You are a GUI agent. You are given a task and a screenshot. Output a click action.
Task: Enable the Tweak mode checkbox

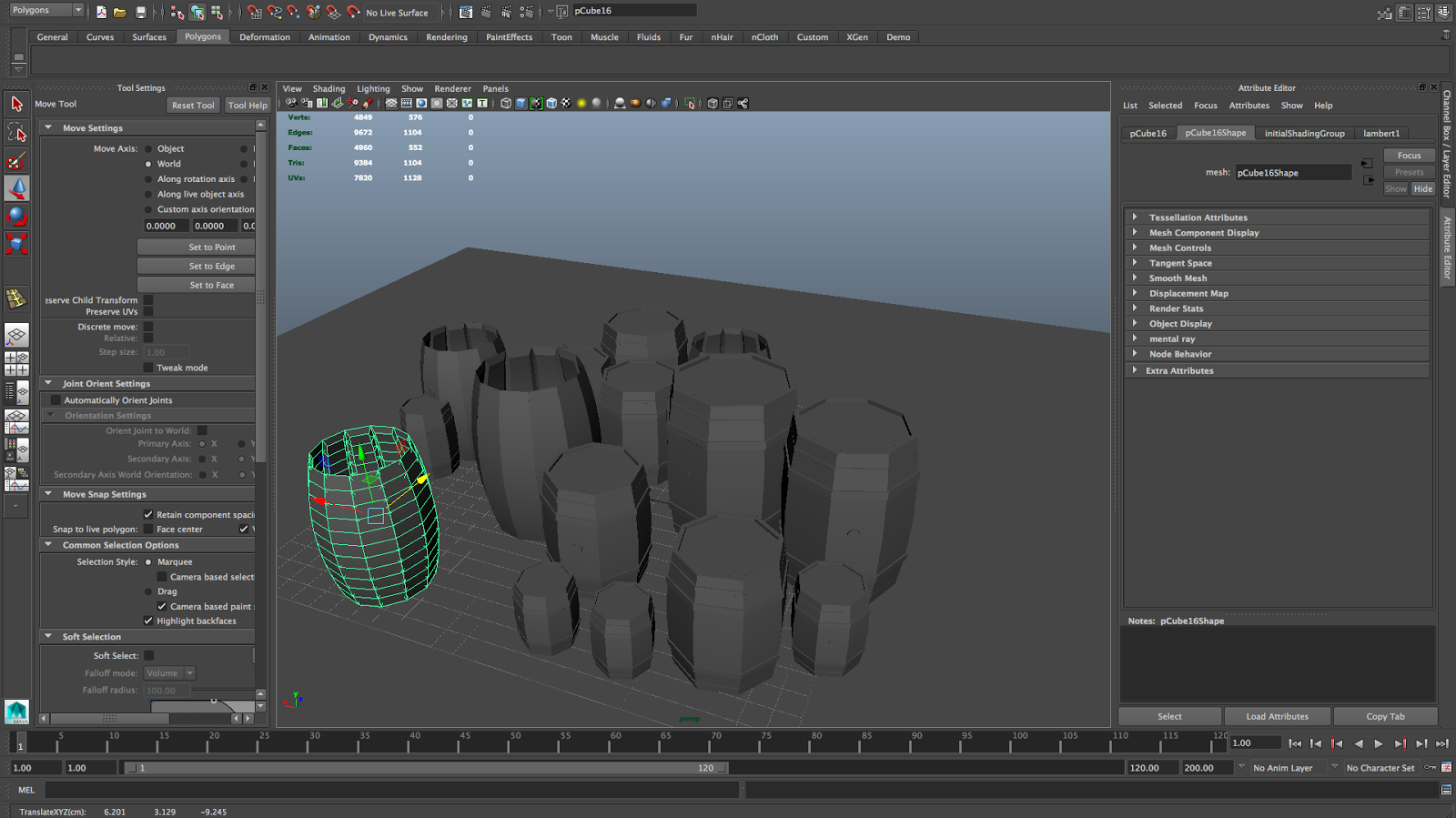tap(148, 368)
